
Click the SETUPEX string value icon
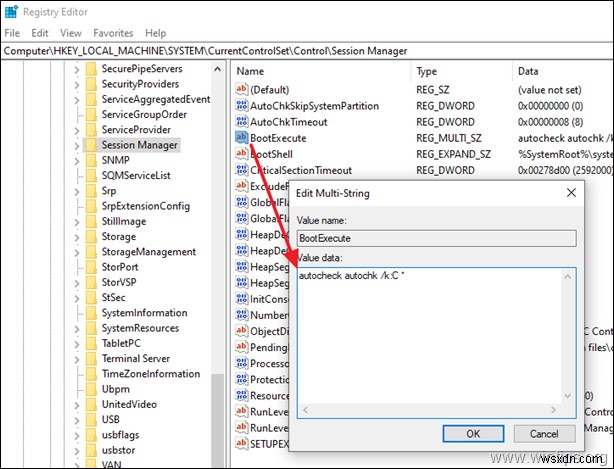coord(241,444)
